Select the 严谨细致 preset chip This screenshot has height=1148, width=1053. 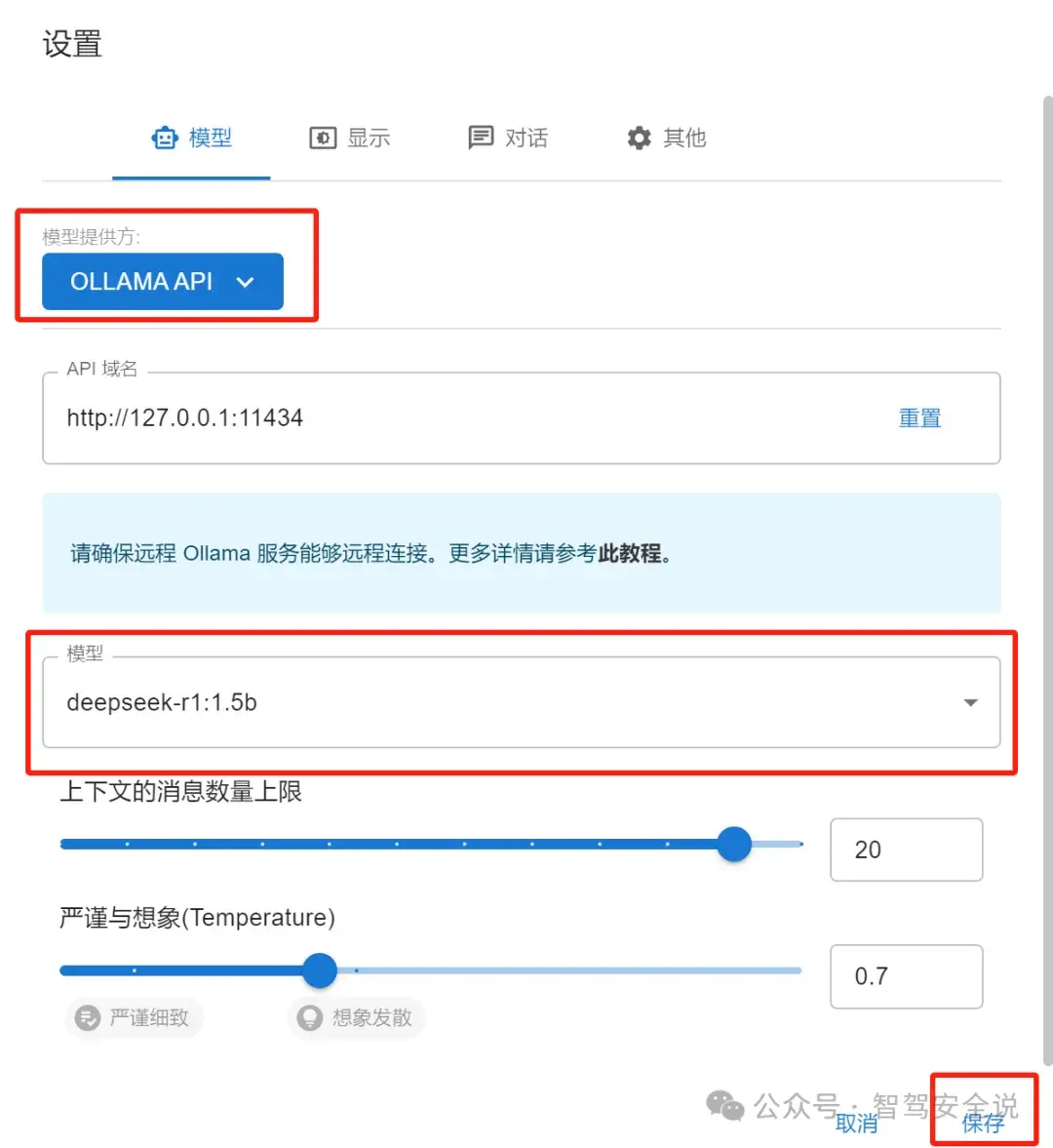(x=134, y=1017)
